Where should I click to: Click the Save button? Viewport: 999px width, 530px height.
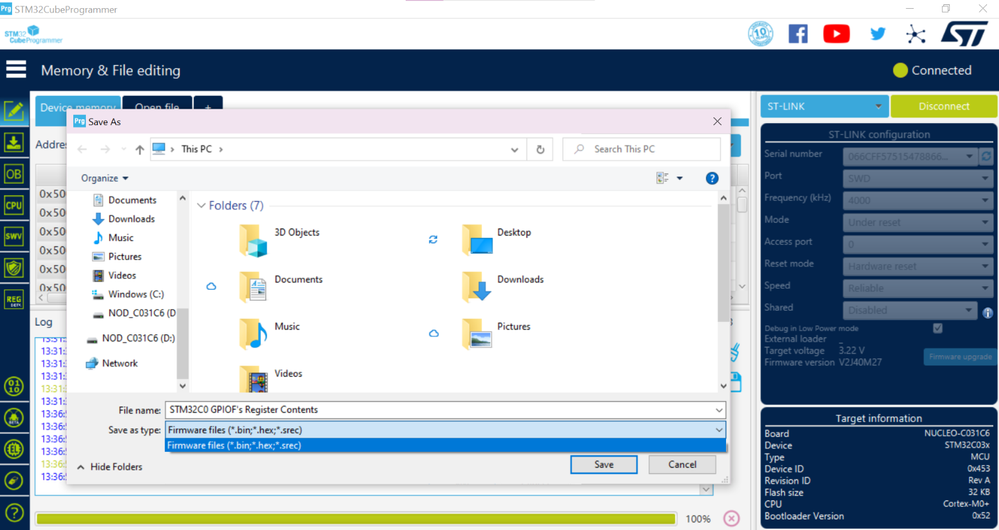tap(603, 464)
